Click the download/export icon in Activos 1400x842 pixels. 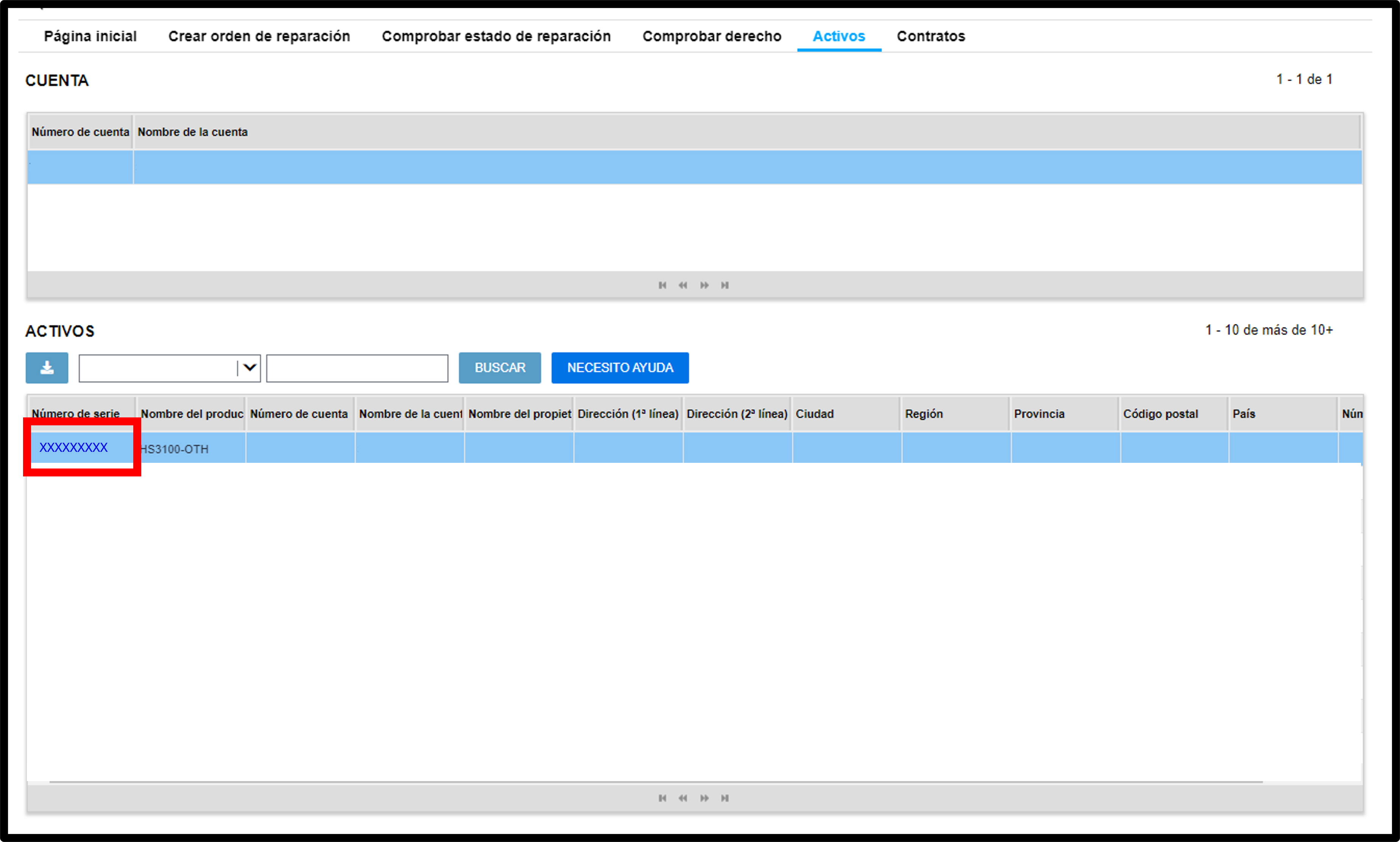point(46,367)
